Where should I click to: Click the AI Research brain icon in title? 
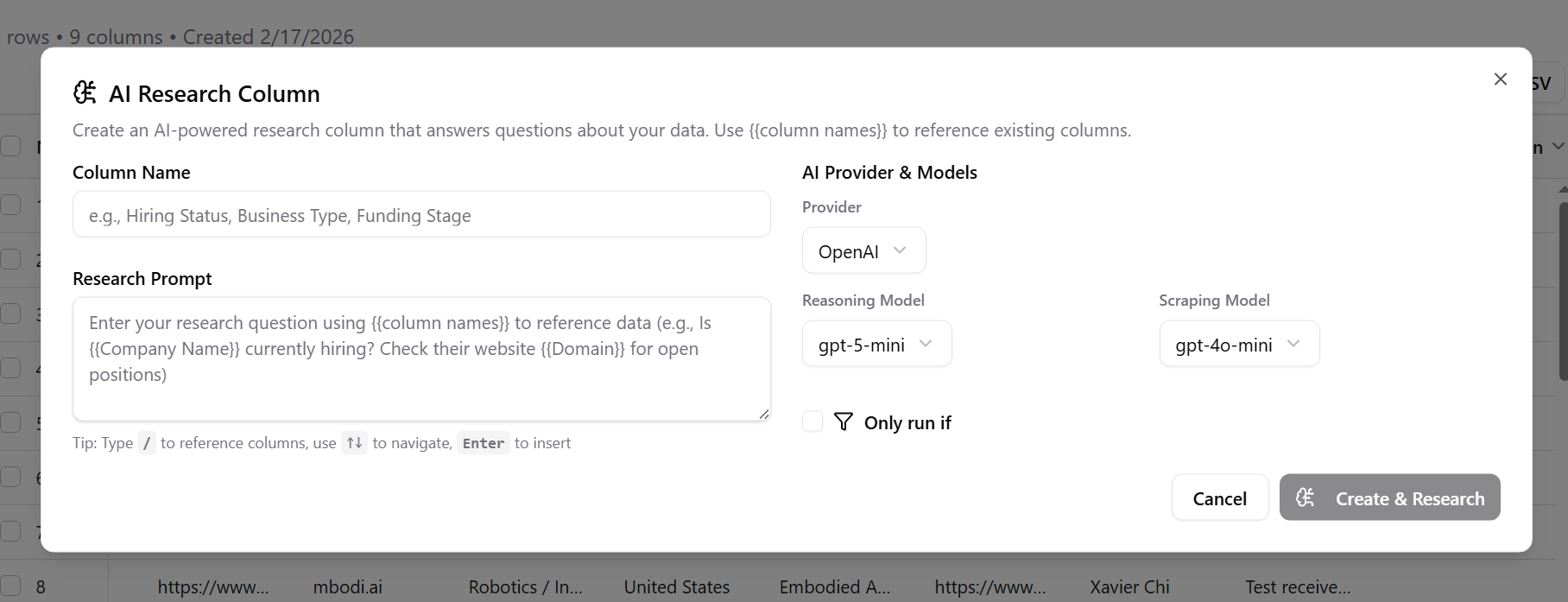pyautogui.click(x=85, y=92)
